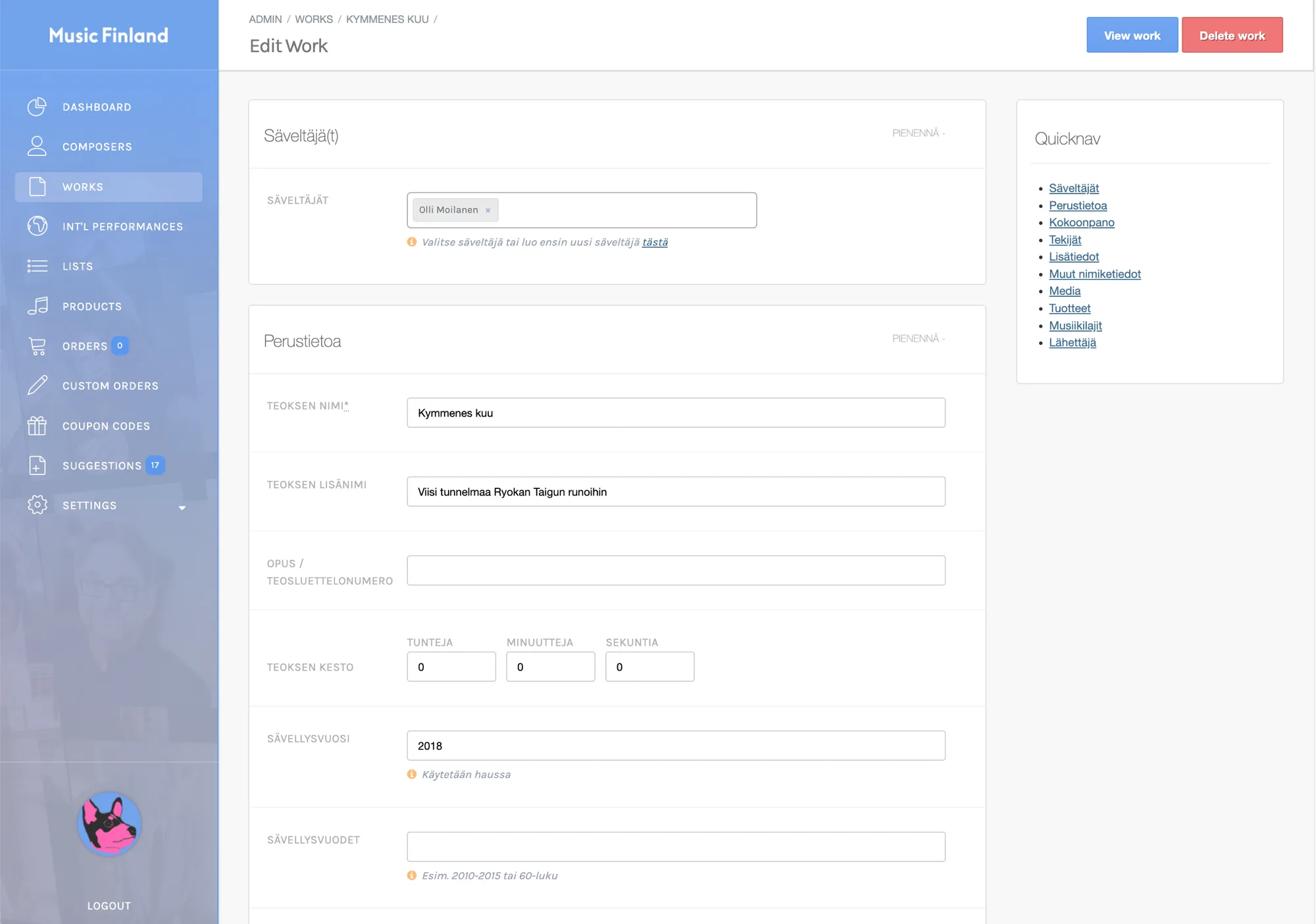Open Coupon Codes menu item
This screenshot has width=1316, height=924.
click(x=109, y=426)
